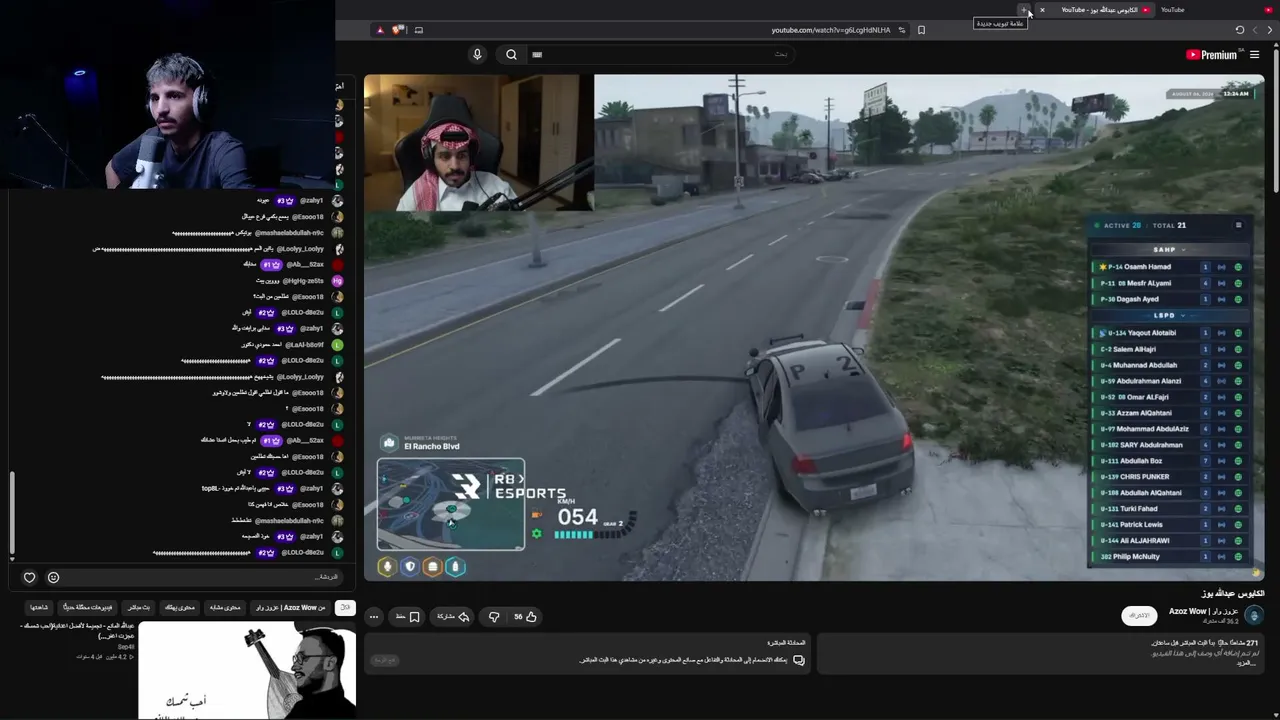This screenshot has height=720, width=1280.
Task: Open a new browser tab with plus button
Action: coord(1023,10)
